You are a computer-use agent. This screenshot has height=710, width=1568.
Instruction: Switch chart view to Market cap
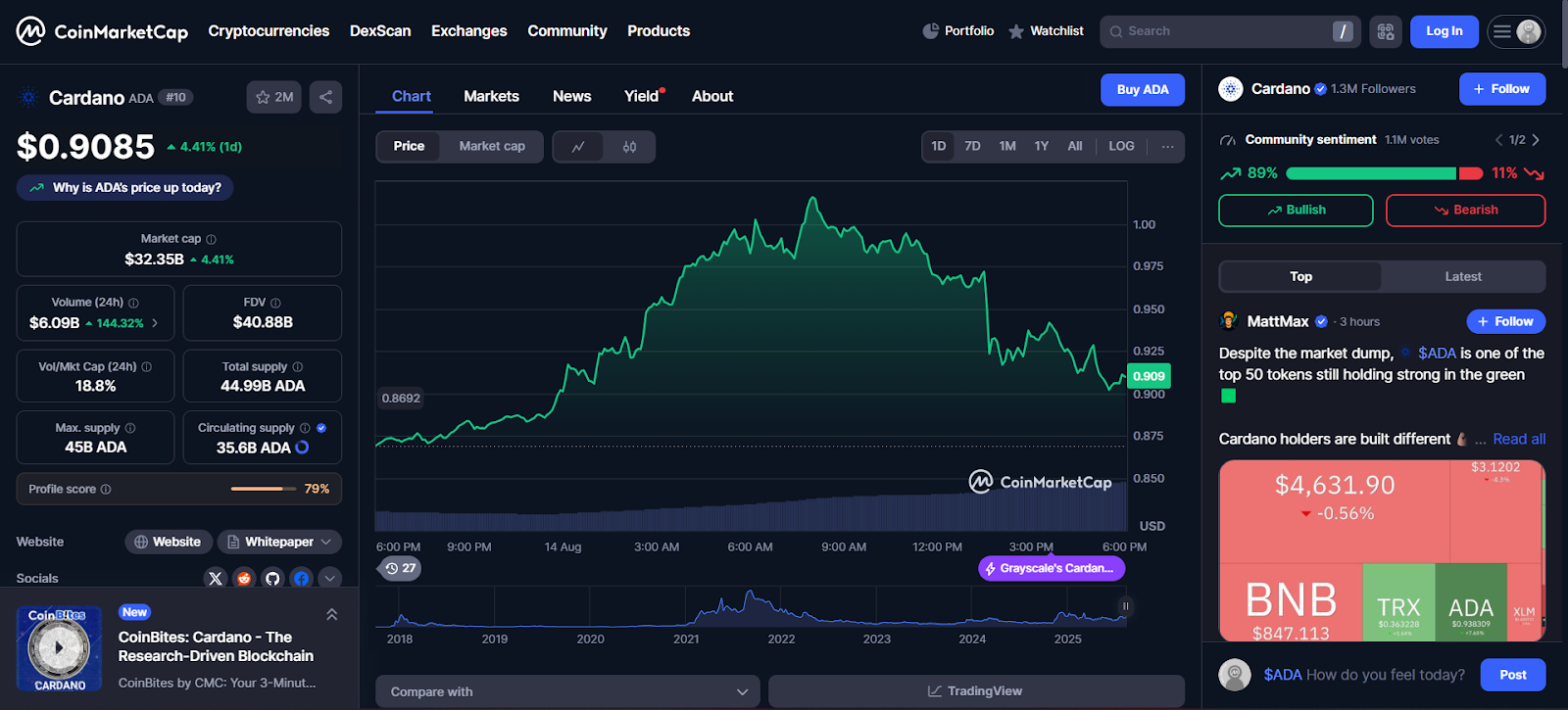pyautogui.click(x=492, y=146)
